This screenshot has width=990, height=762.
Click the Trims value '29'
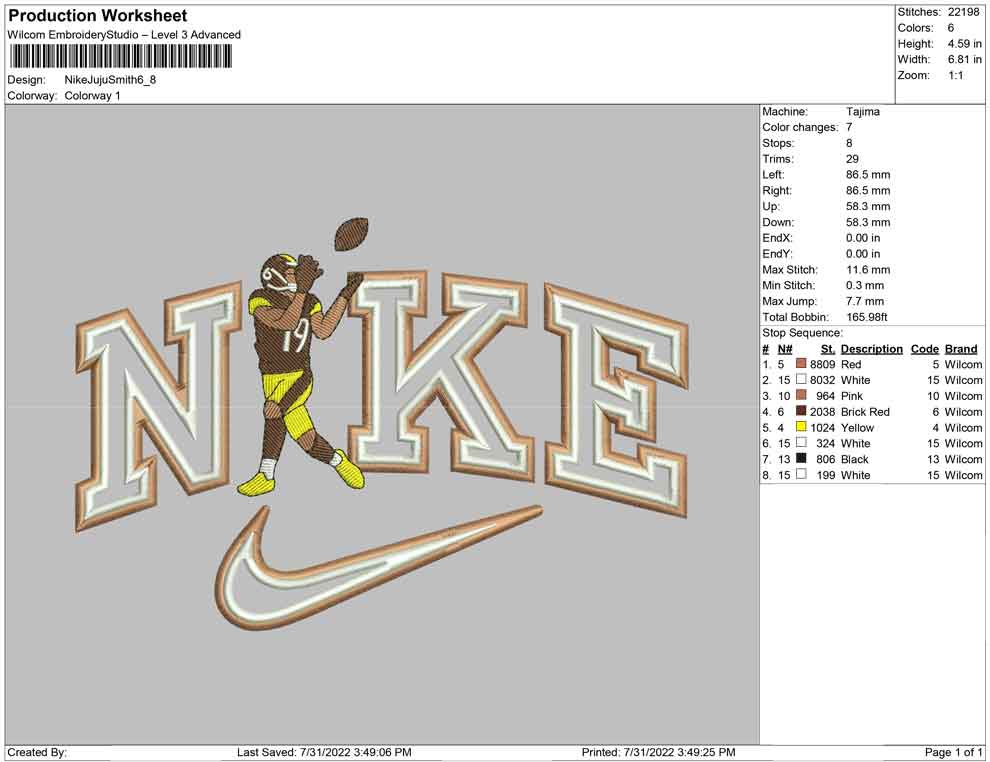point(852,158)
